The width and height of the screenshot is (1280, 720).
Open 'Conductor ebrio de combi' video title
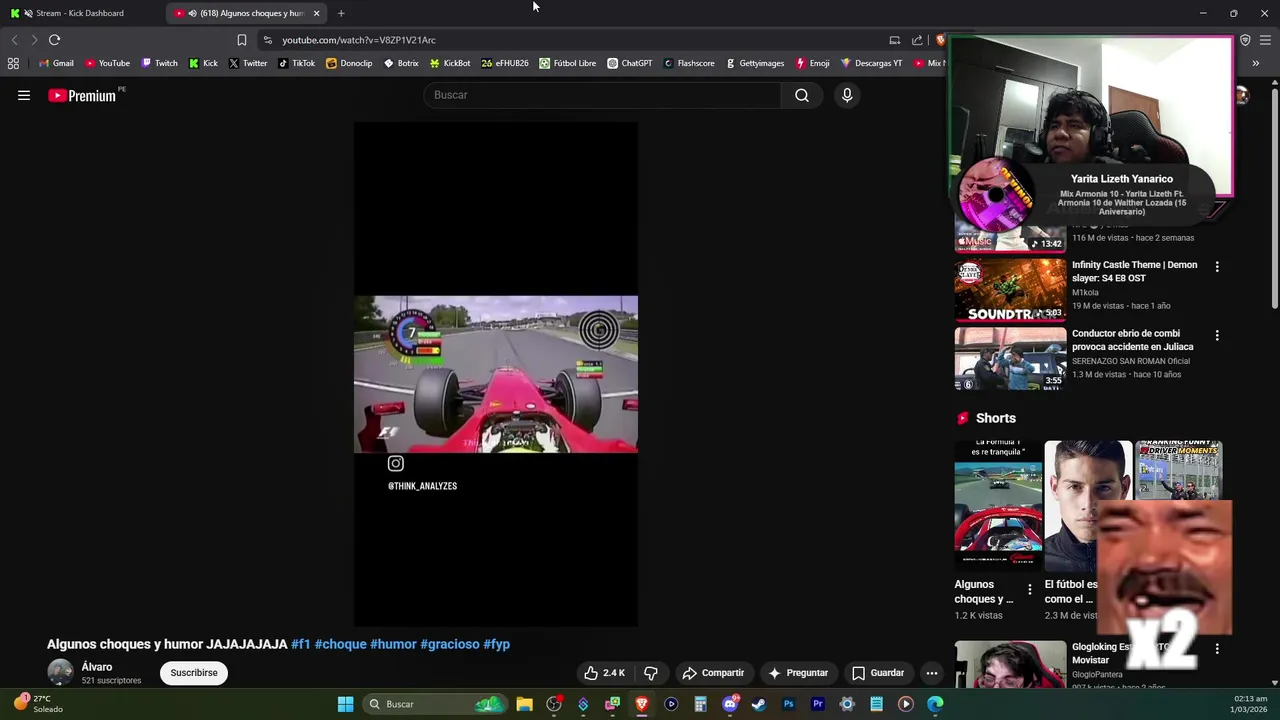click(x=1132, y=340)
